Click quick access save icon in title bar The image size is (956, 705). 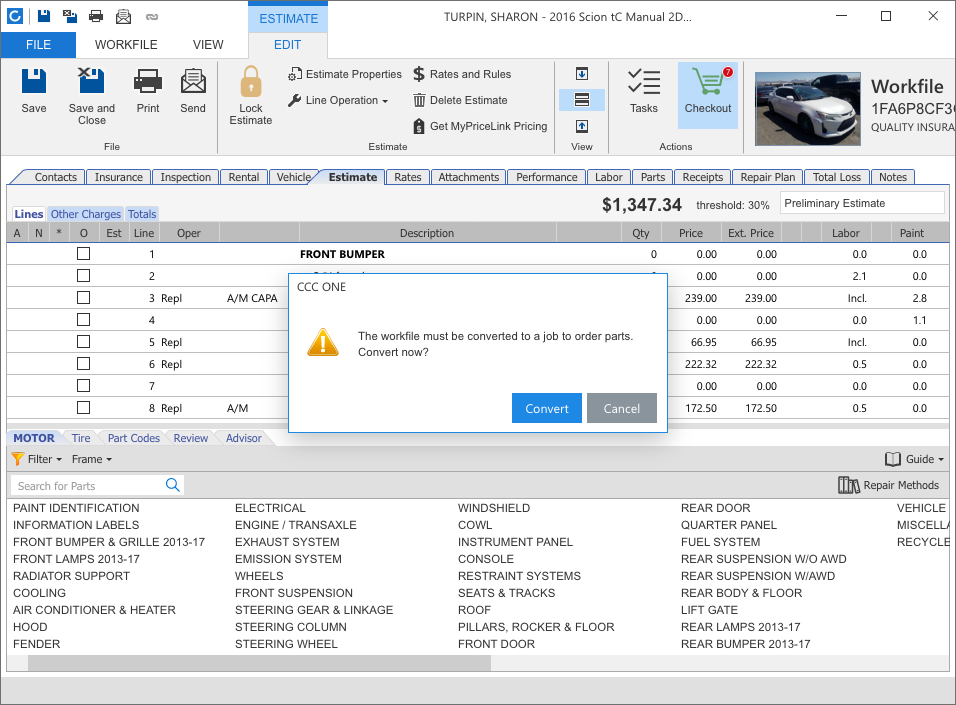(x=44, y=16)
